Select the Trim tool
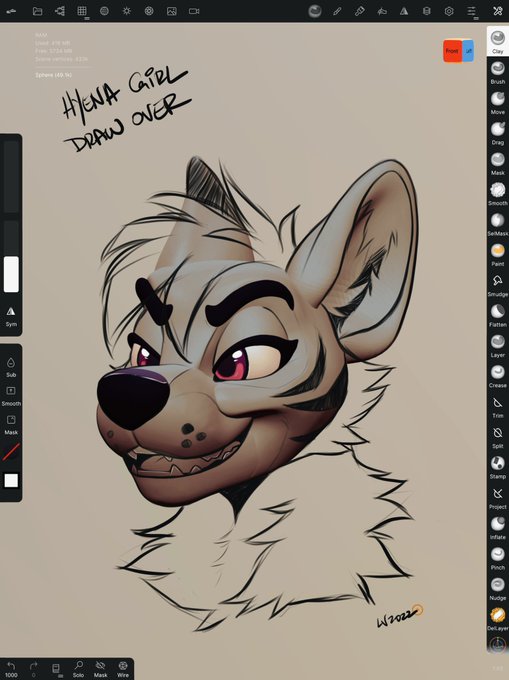 [498, 405]
